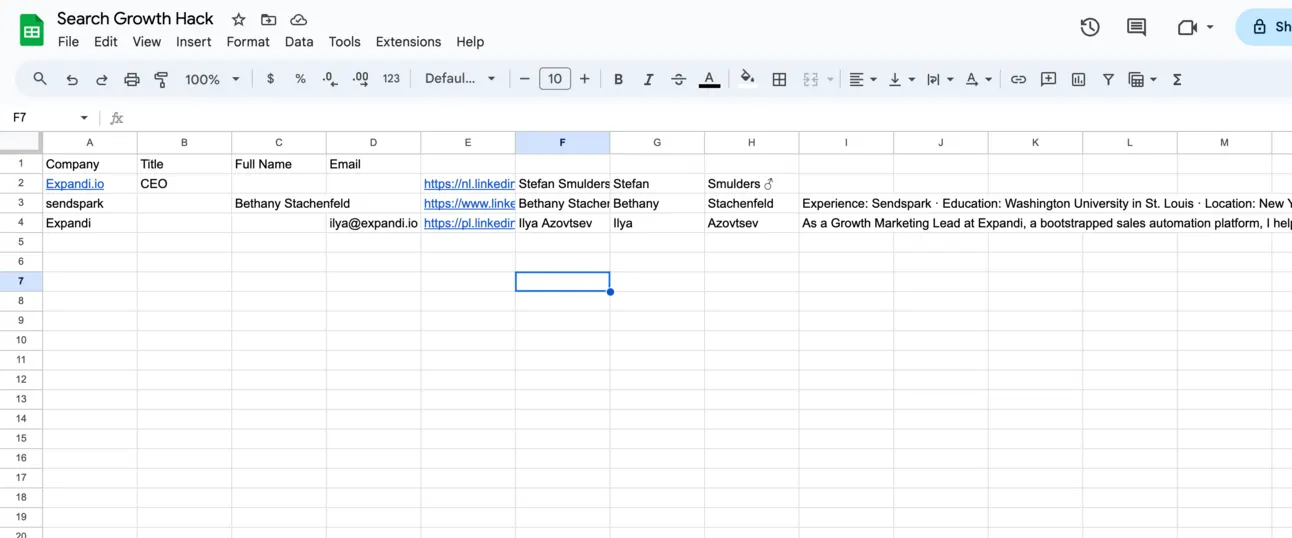The height and width of the screenshot is (538, 1292).
Task: Format as currency dollar sign
Action: tap(270, 79)
